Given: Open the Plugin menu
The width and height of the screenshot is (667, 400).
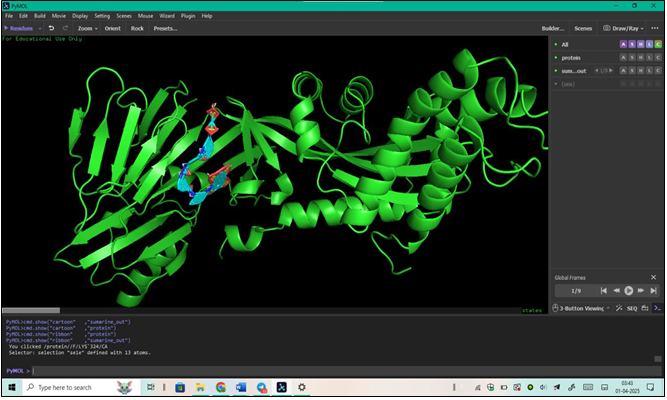Looking at the screenshot, I should pos(188,16).
